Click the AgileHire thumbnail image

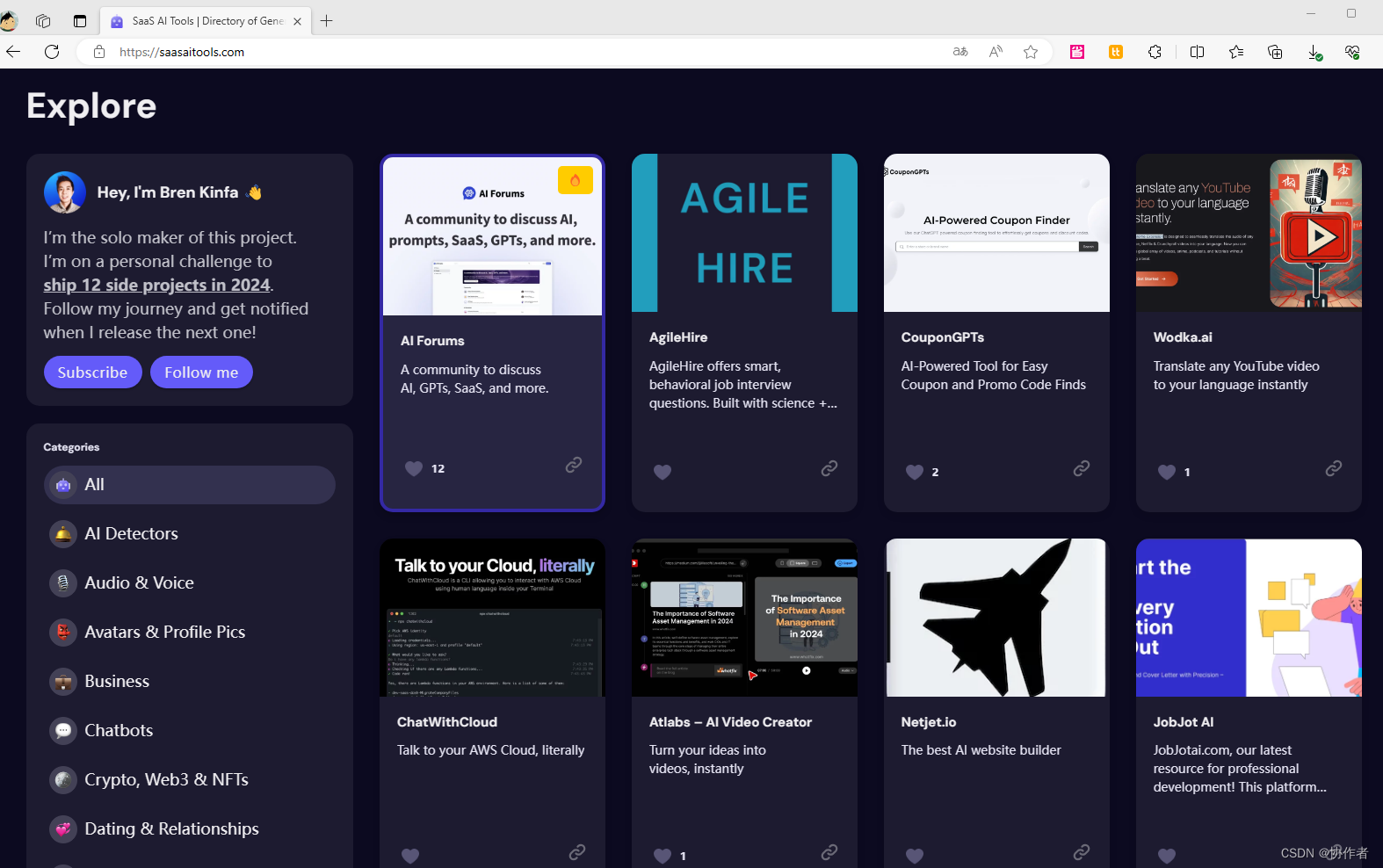point(744,233)
